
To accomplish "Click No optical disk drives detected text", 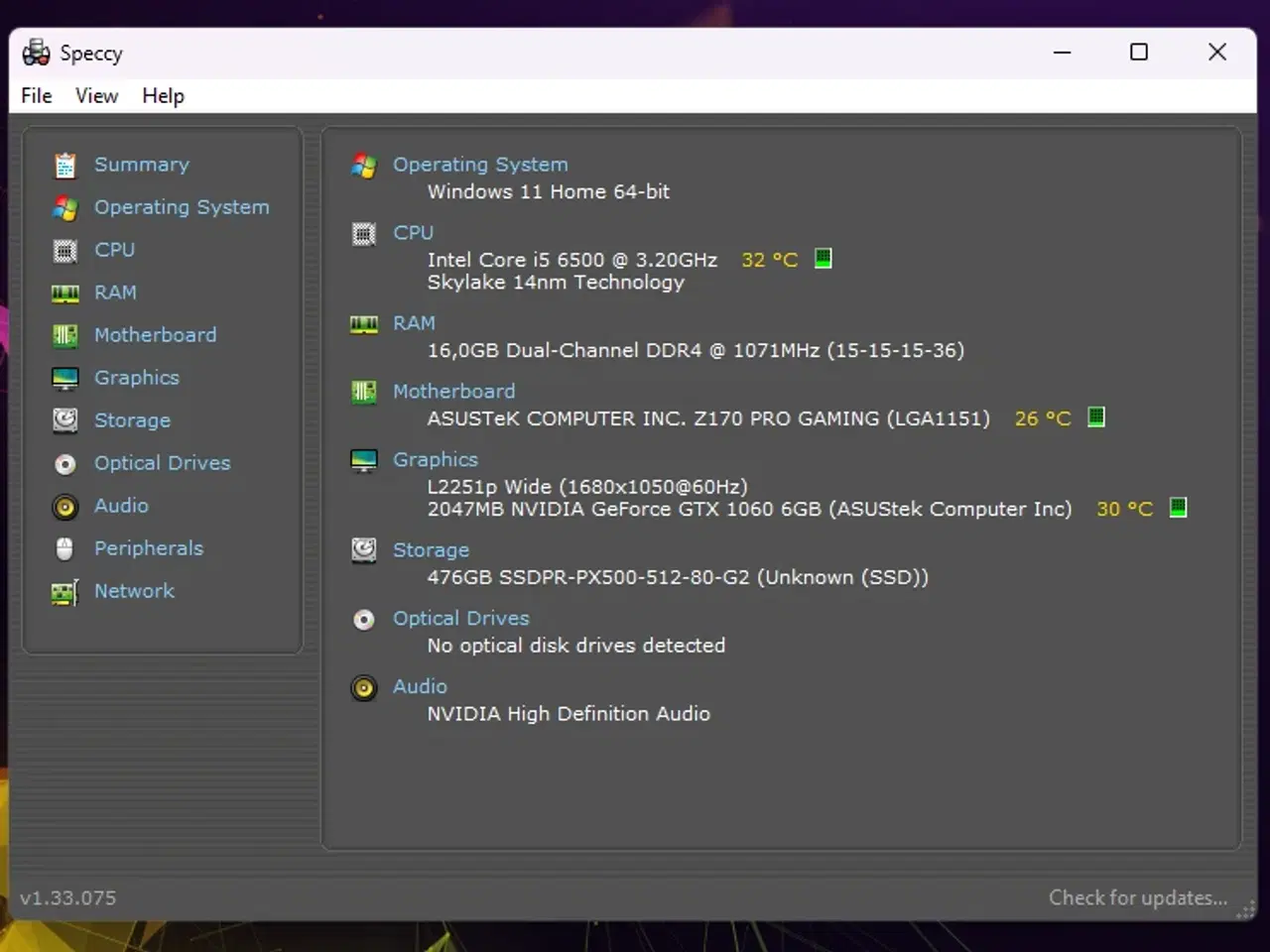I will coord(576,646).
